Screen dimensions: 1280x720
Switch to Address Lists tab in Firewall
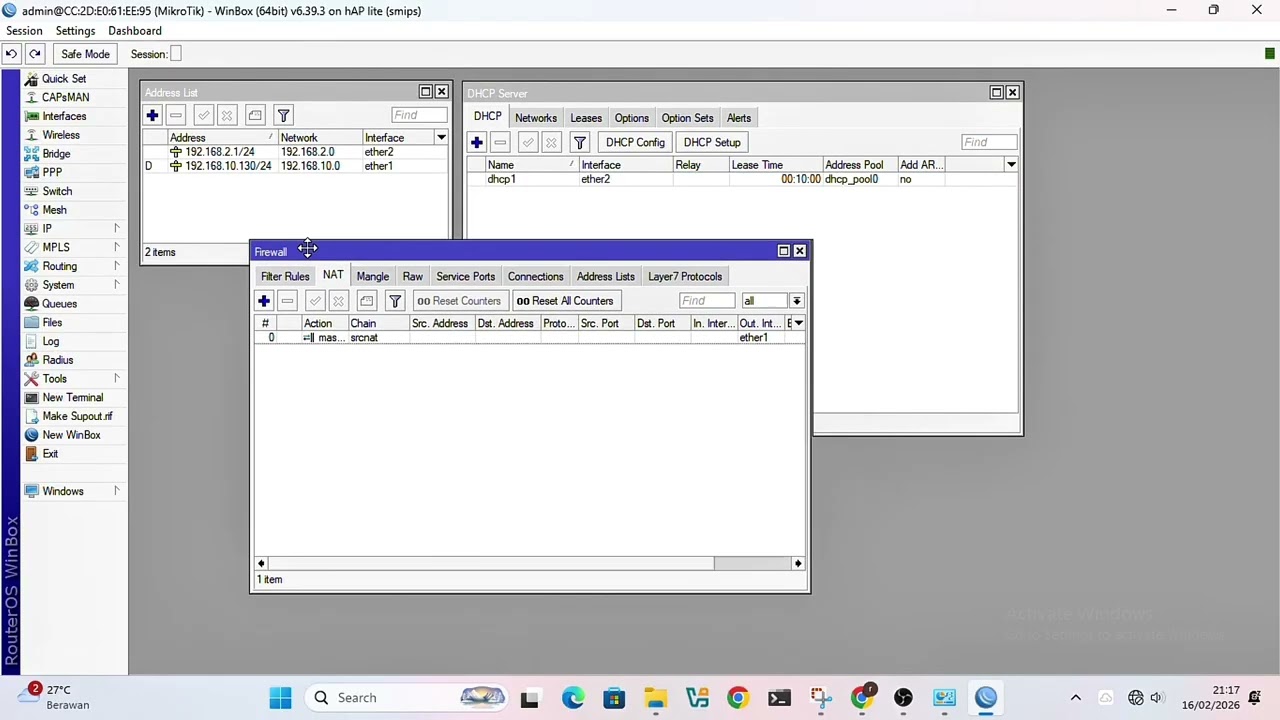605,277
